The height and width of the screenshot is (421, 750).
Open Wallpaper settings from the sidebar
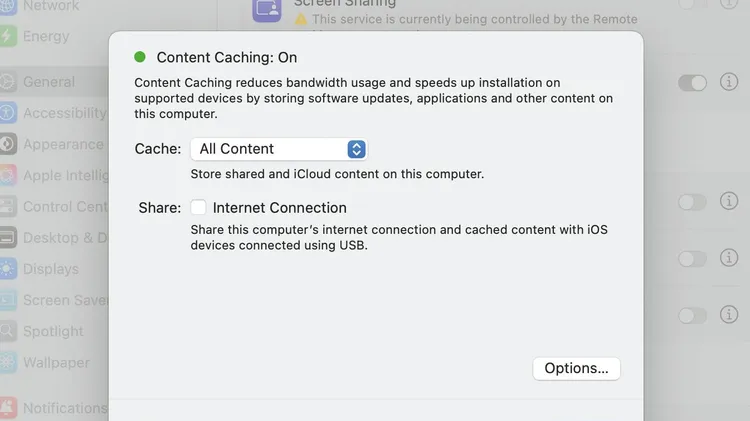click(56, 362)
